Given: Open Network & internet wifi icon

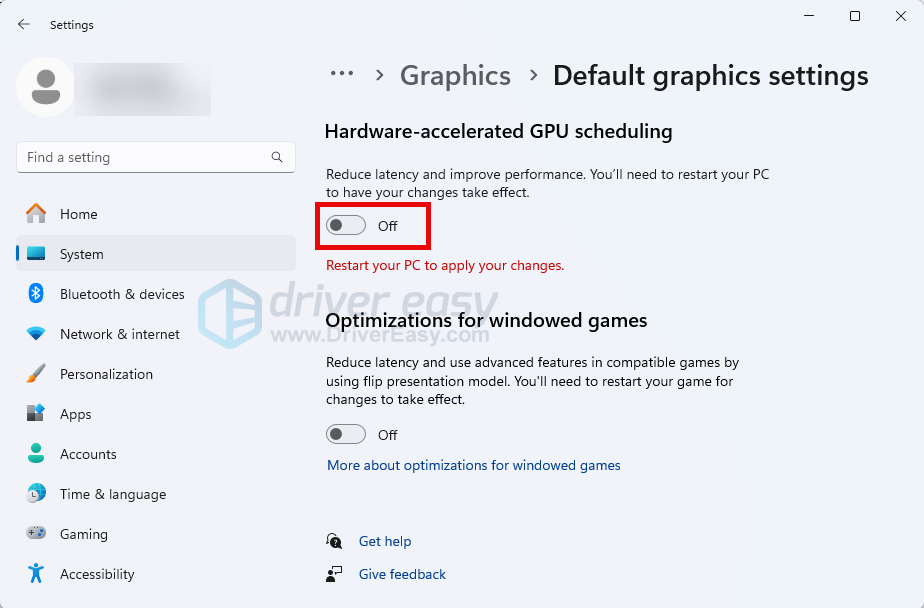Looking at the screenshot, I should point(36,334).
